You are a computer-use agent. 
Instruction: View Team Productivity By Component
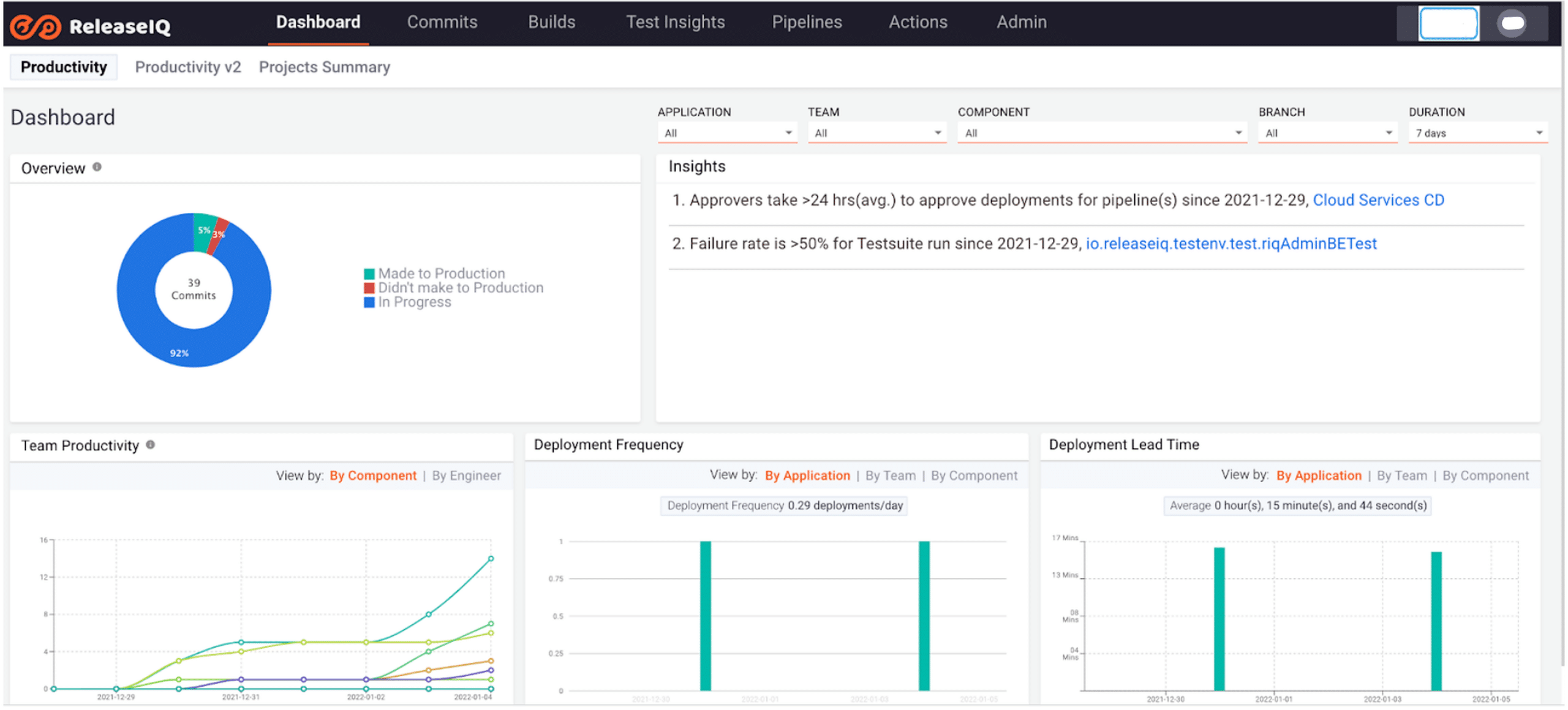tap(372, 476)
